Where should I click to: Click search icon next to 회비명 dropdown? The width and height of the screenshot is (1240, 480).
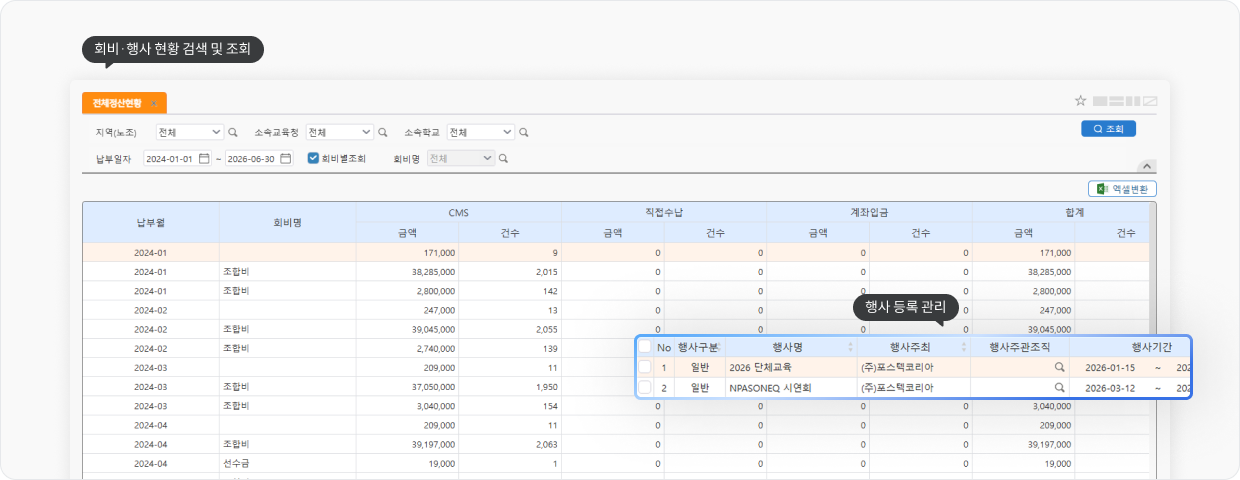click(504, 158)
